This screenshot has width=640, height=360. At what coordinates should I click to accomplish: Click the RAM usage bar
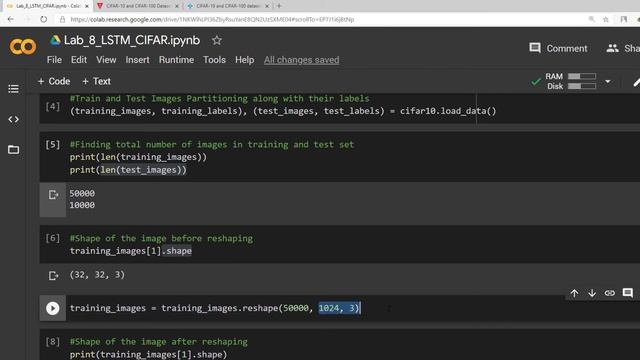point(582,76)
